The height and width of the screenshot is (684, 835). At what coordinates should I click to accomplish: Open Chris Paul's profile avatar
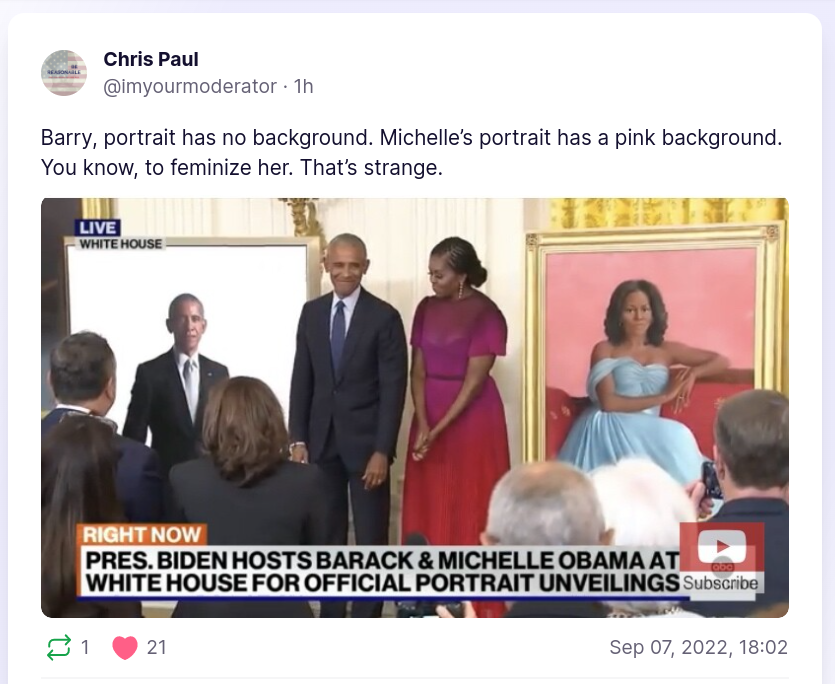tap(64, 73)
